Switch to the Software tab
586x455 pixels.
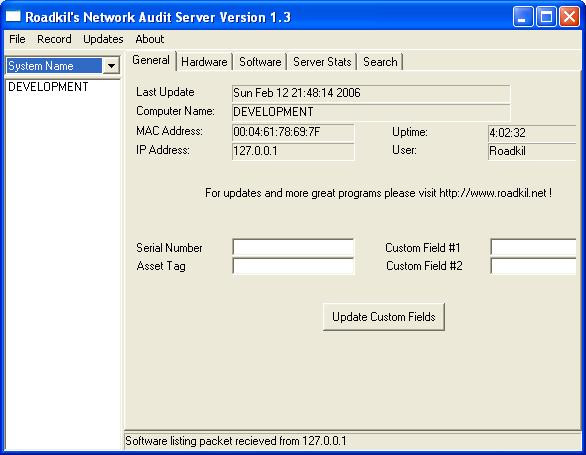(x=260, y=62)
